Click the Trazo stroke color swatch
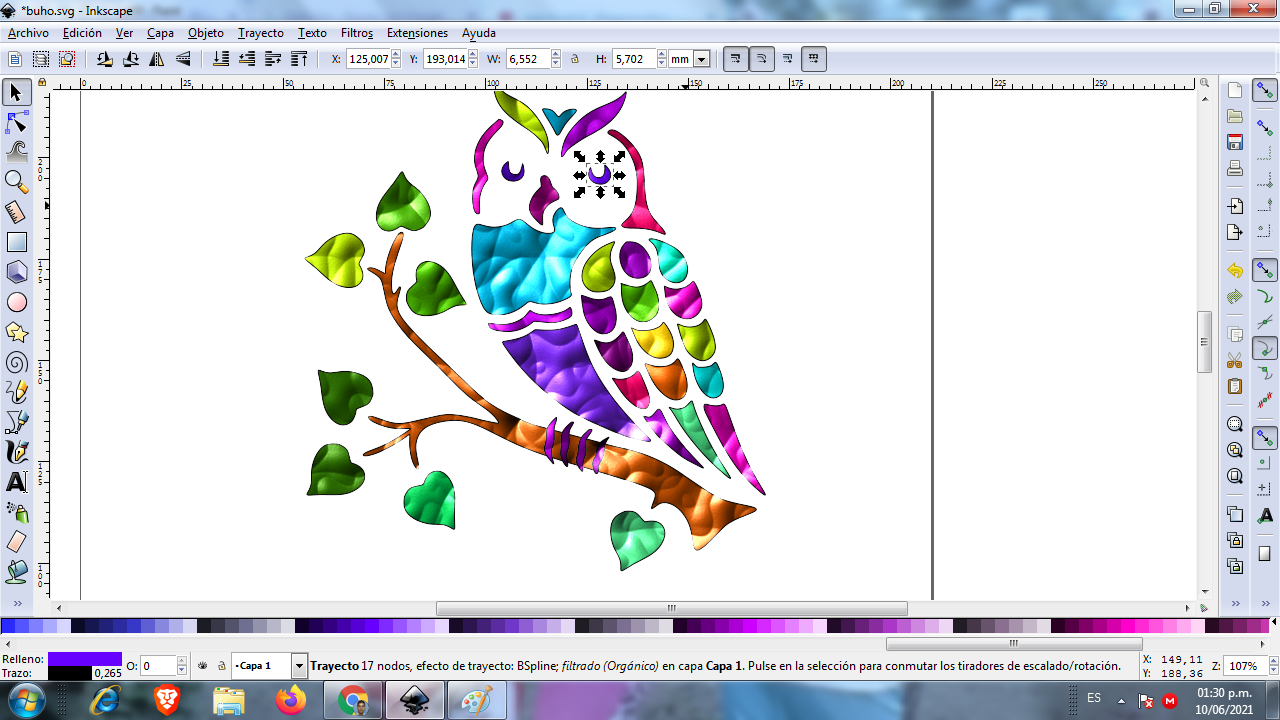The image size is (1280, 720). tap(70, 673)
